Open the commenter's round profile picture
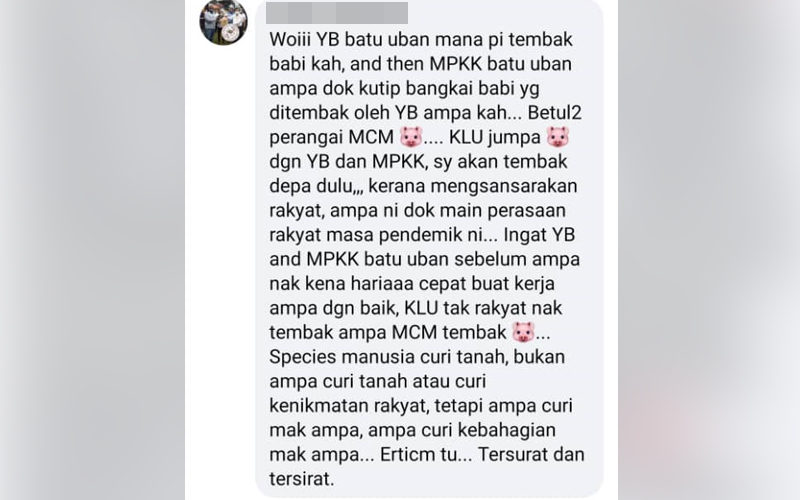Image resolution: width=800 pixels, height=500 pixels. point(223,20)
